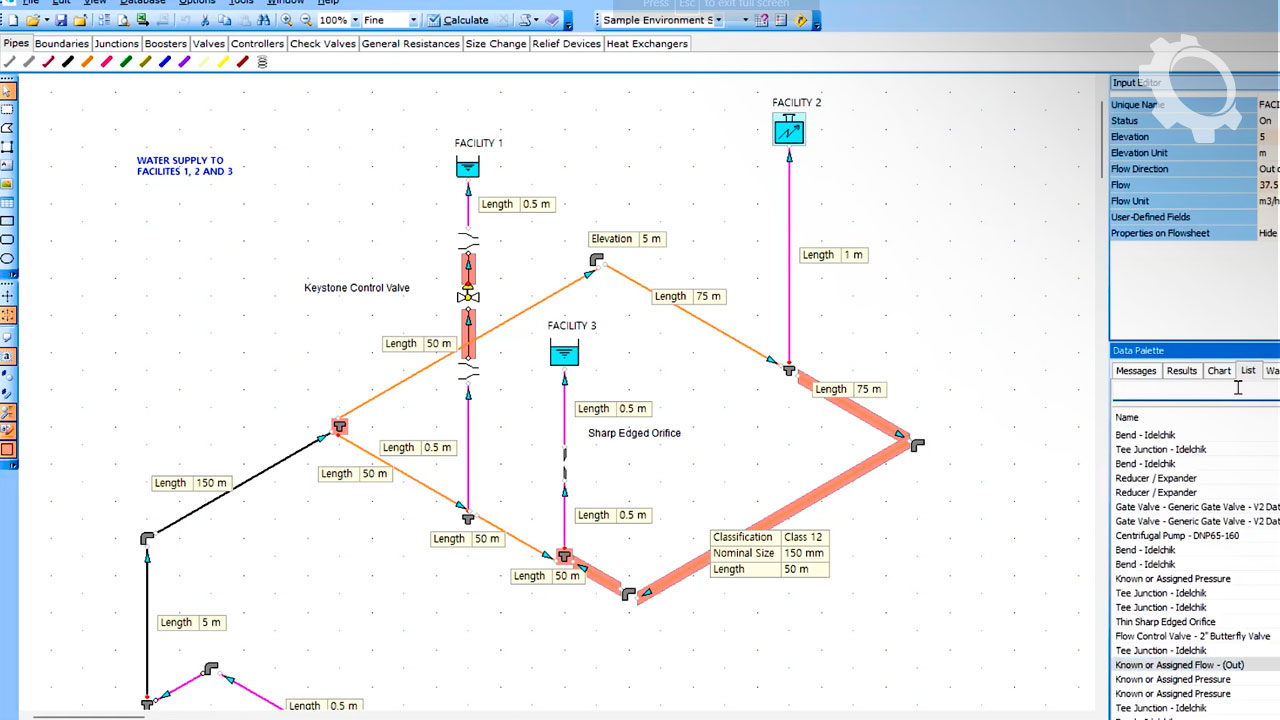Select the ellipse shape tool
This screenshot has height=720, width=1280.
pyautogui.click(x=7, y=258)
